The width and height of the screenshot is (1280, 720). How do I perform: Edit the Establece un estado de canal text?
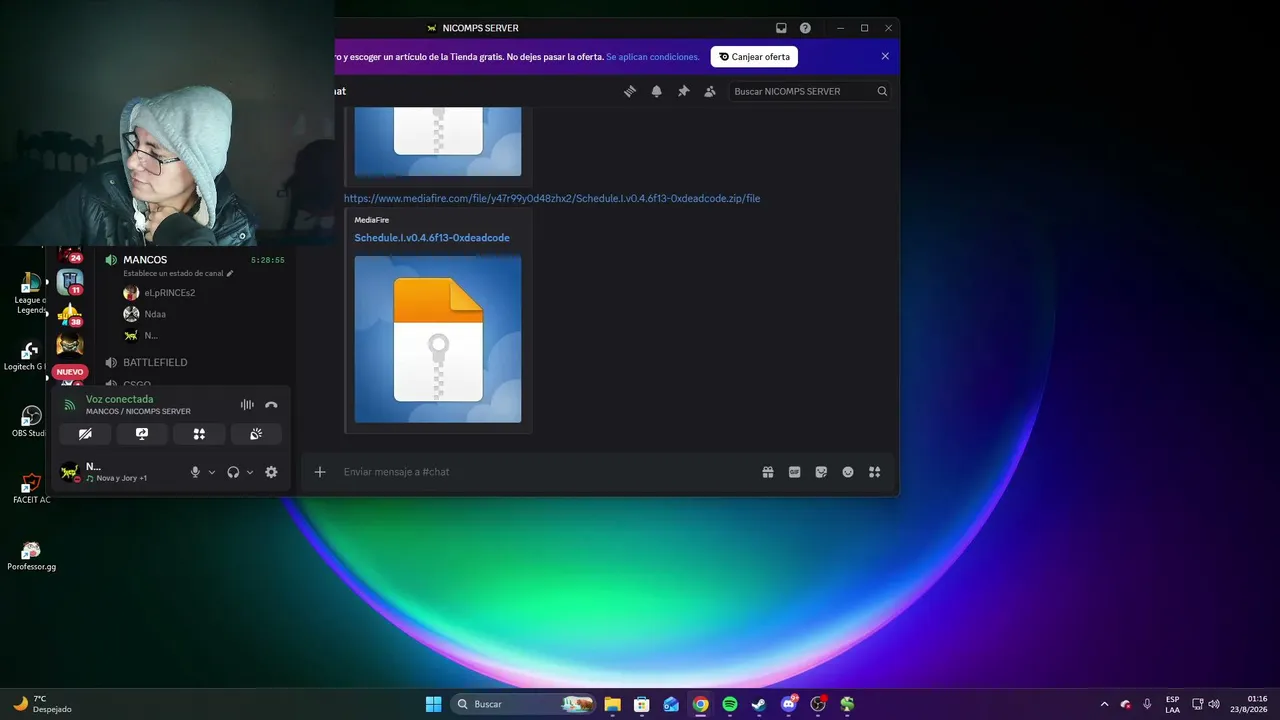pyautogui.click(x=178, y=273)
